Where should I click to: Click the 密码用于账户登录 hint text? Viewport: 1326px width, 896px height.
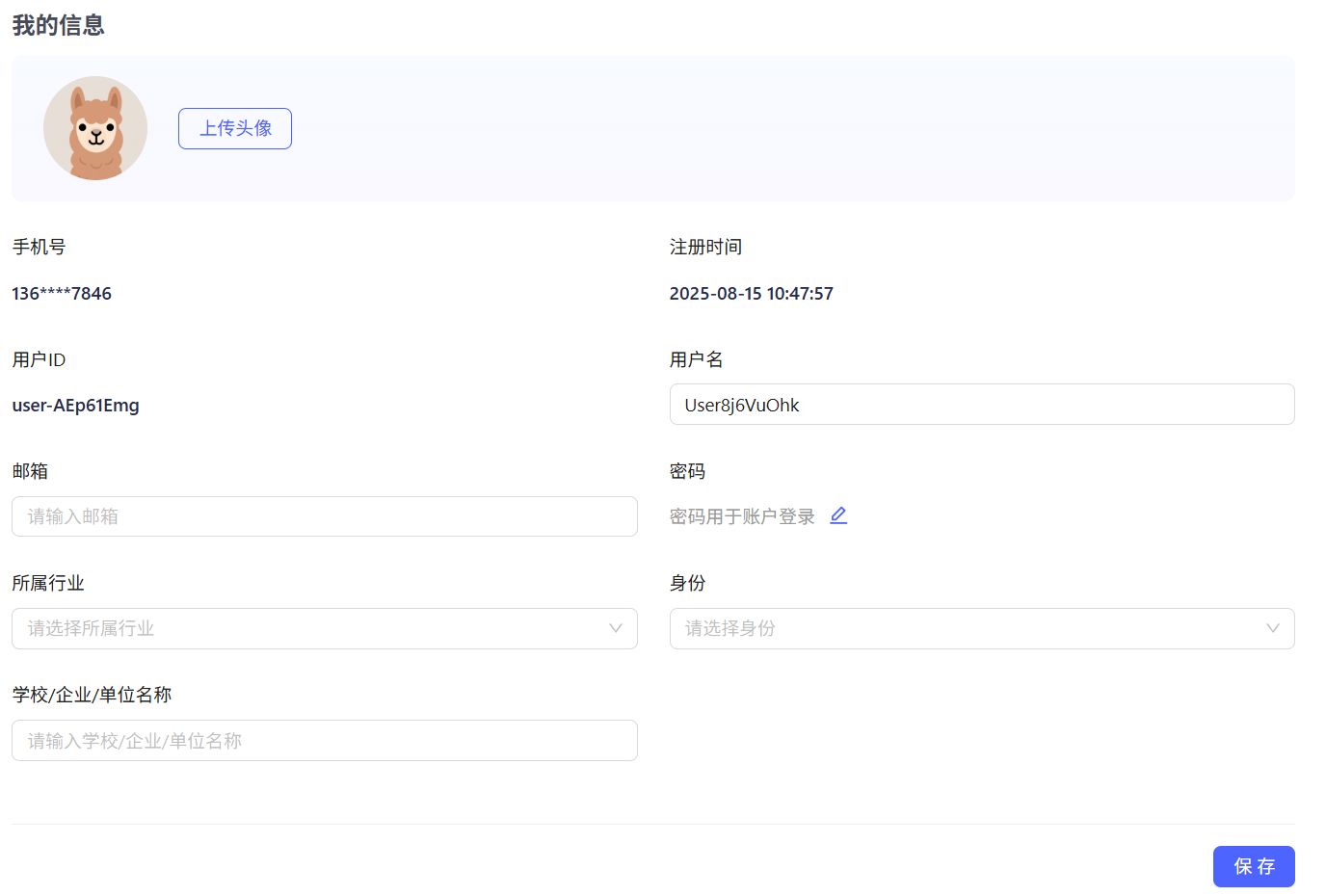click(742, 516)
